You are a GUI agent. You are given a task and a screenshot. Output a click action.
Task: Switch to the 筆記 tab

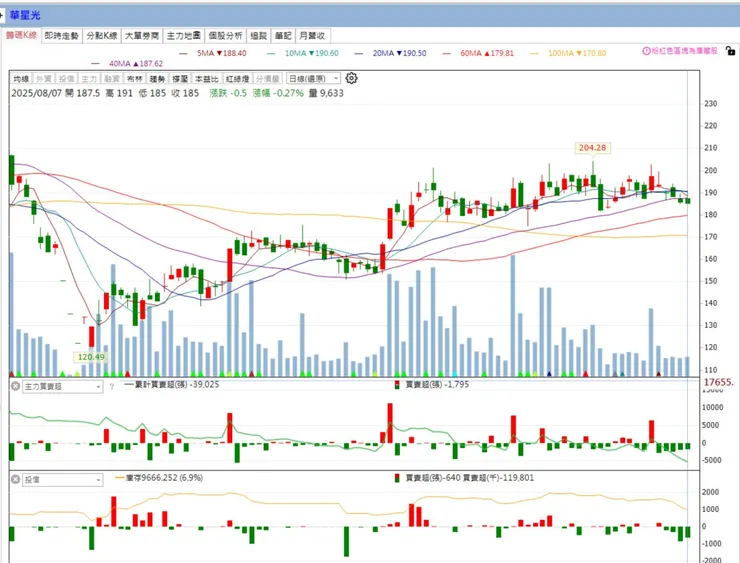pyautogui.click(x=283, y=35)
